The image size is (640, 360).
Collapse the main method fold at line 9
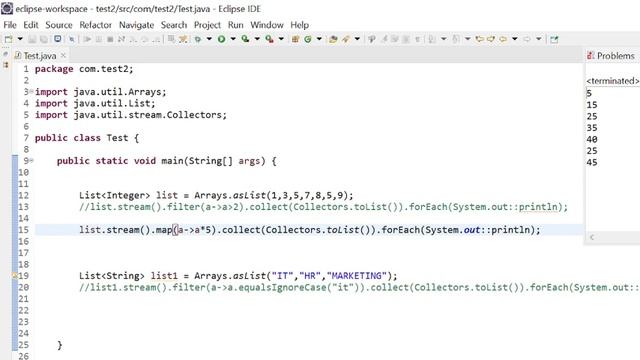(x=31, y=160)
